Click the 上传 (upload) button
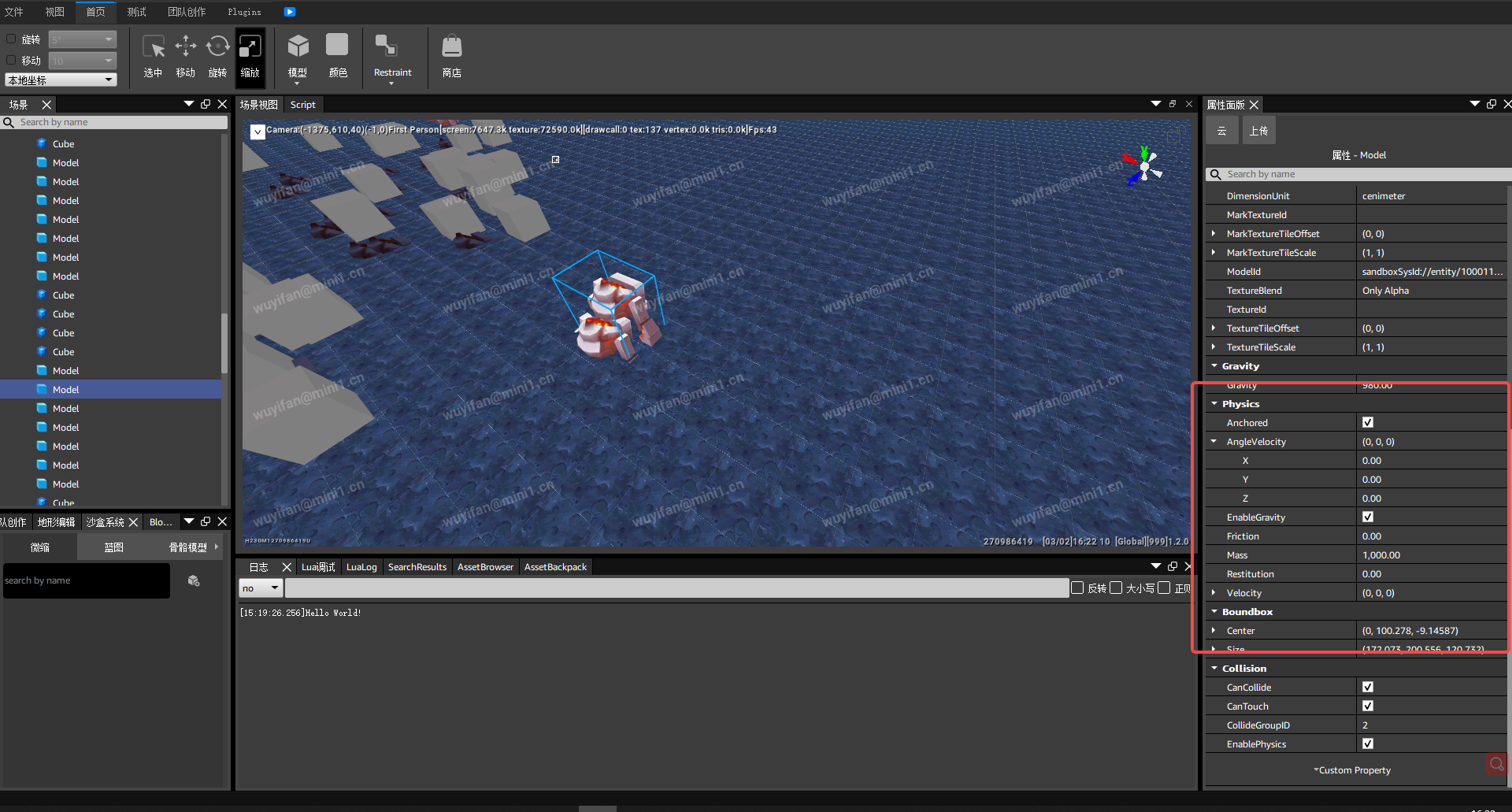1512x812 pixels. pos(1258,131)
